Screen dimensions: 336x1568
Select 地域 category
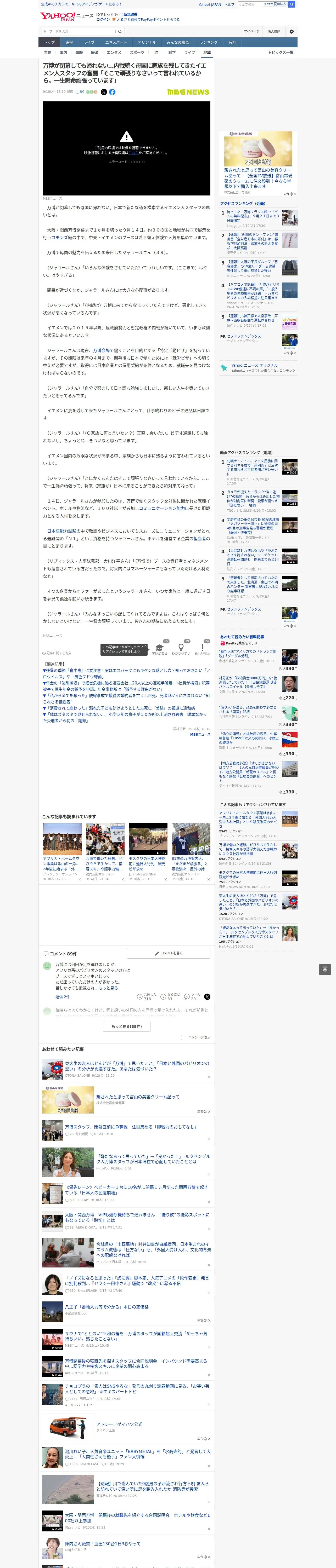207,52
